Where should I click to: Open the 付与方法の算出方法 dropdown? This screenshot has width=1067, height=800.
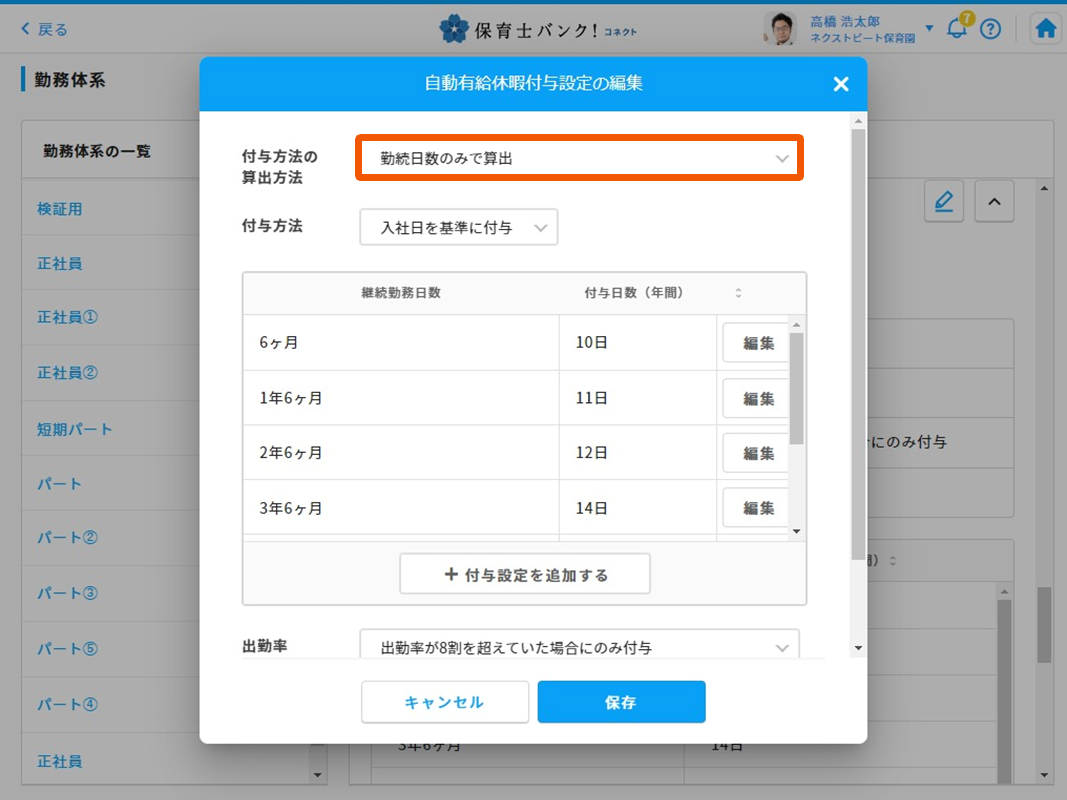pyautogui.click(x=579, y=158)
